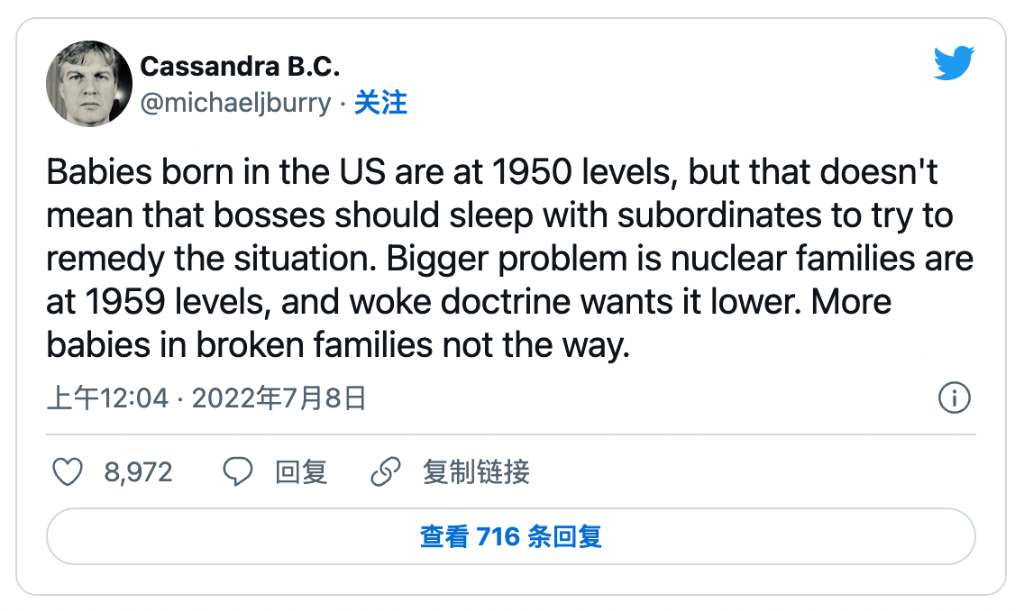Follow the account via the 关注 link

381,103
